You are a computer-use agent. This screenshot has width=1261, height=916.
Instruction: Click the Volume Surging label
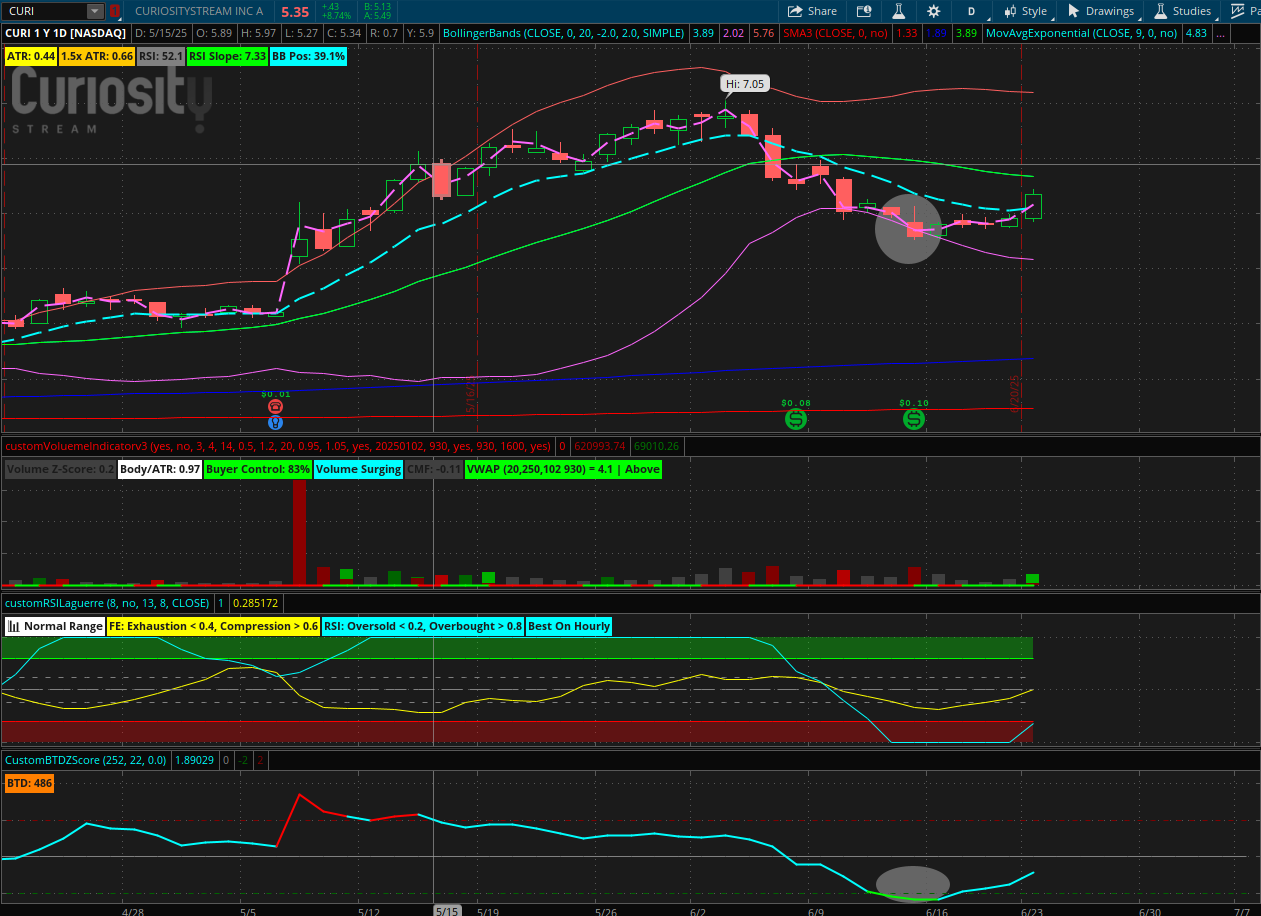pos(358,468)
